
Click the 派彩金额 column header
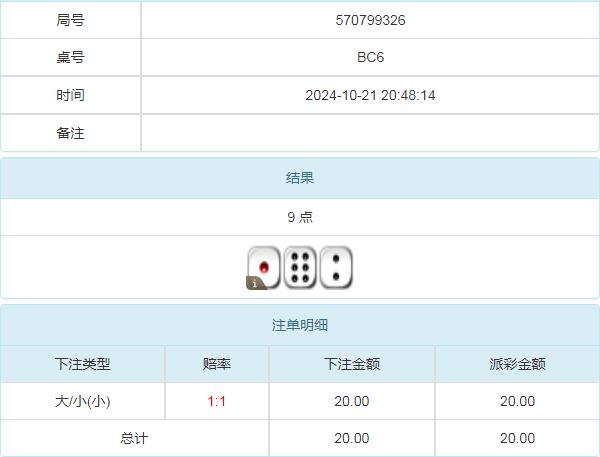coord(517,364)
